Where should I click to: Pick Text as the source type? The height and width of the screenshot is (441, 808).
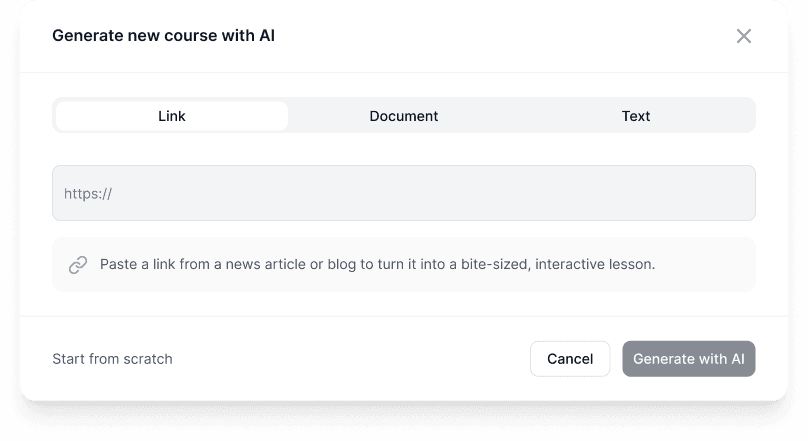(x=635, y=116)
